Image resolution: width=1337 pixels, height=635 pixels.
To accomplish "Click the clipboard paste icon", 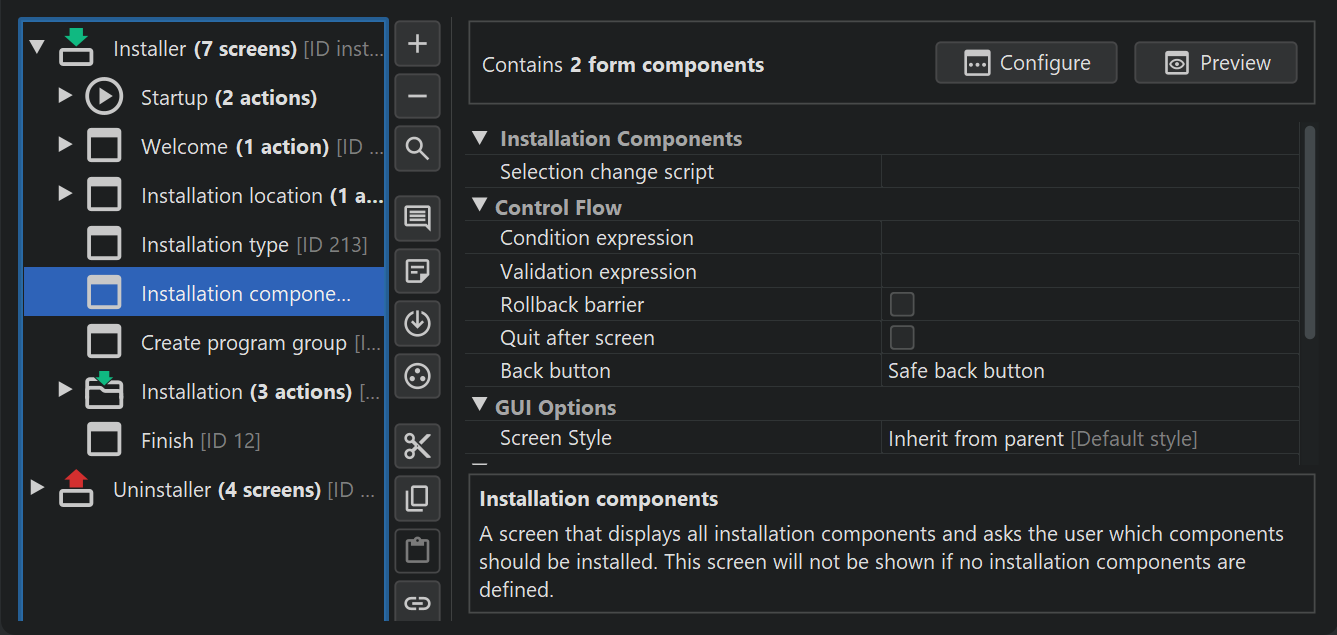I will tap(418, 550).
